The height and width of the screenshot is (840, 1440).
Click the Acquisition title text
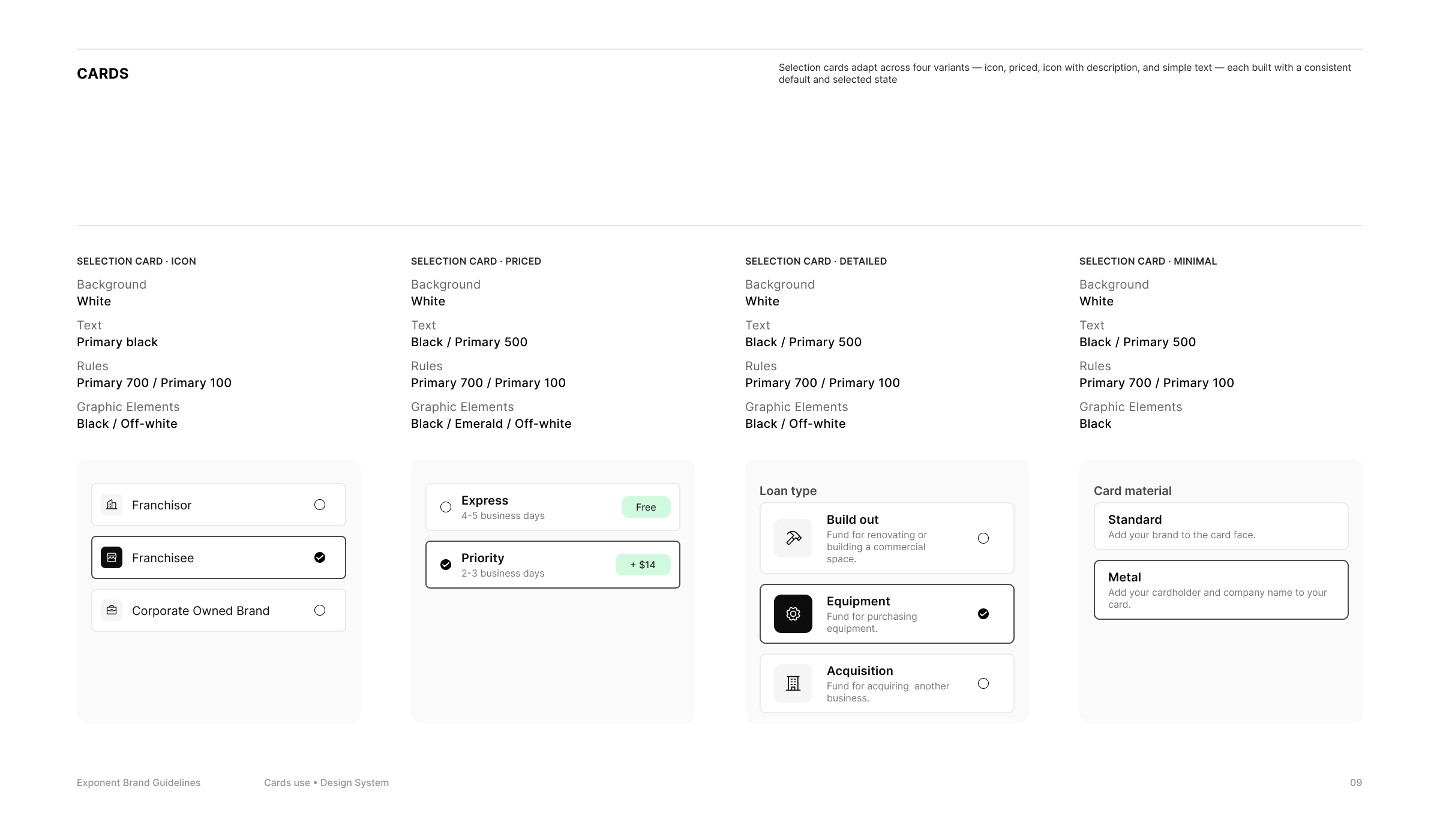tap(860, 671)
